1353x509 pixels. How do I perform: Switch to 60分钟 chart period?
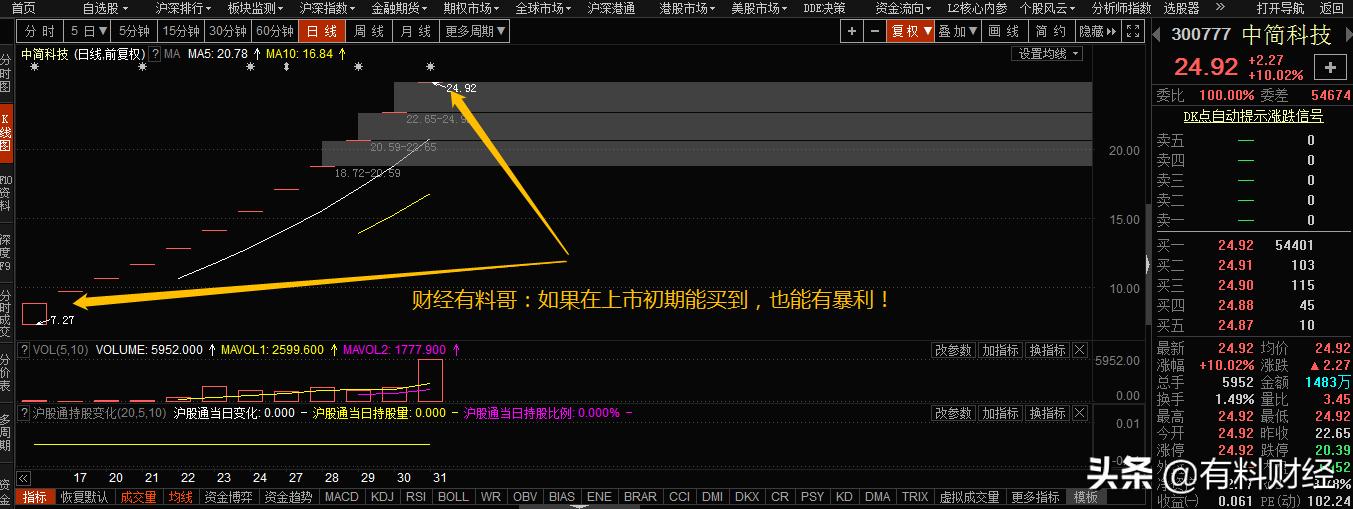click(x=275, y=31)
